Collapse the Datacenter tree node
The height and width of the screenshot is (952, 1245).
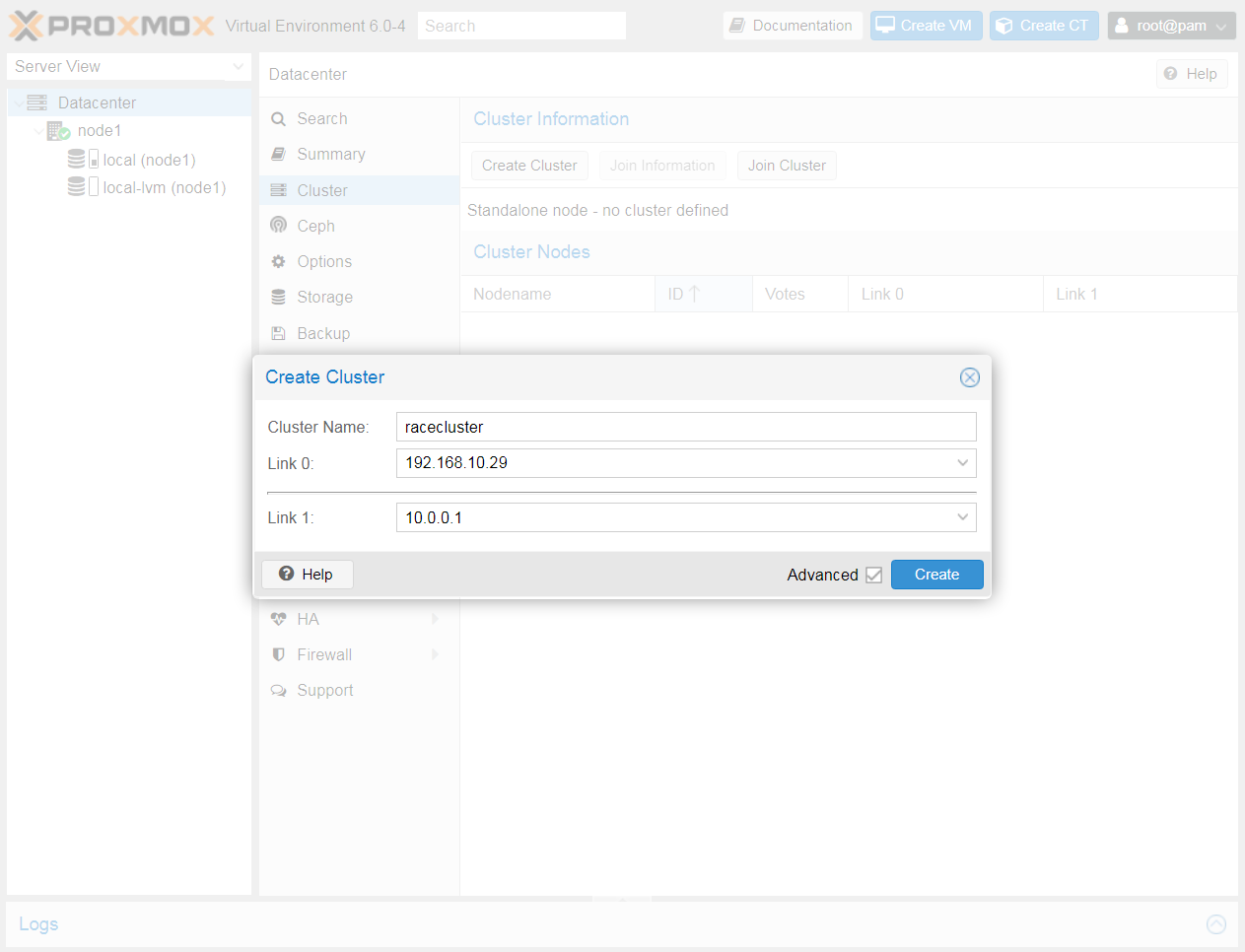[x=19, y=102]
